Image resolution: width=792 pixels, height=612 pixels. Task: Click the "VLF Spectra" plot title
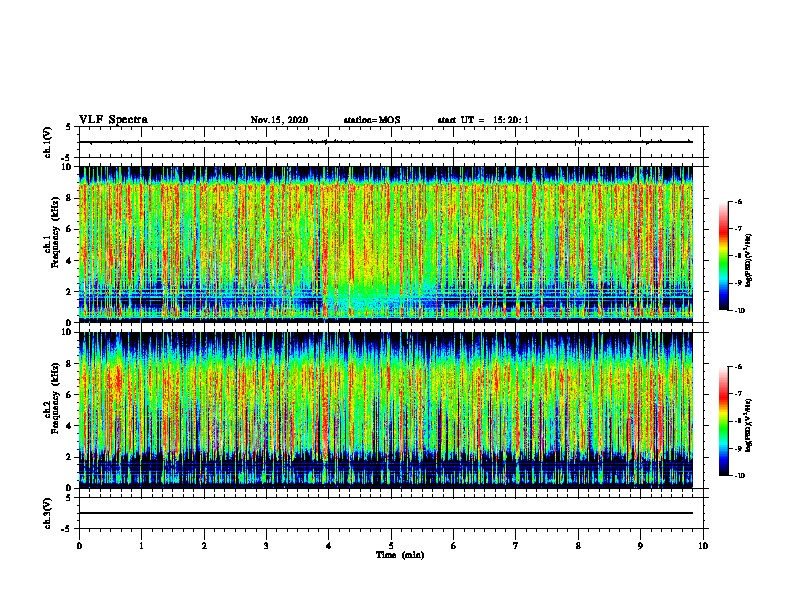click(x=113, y=120)
